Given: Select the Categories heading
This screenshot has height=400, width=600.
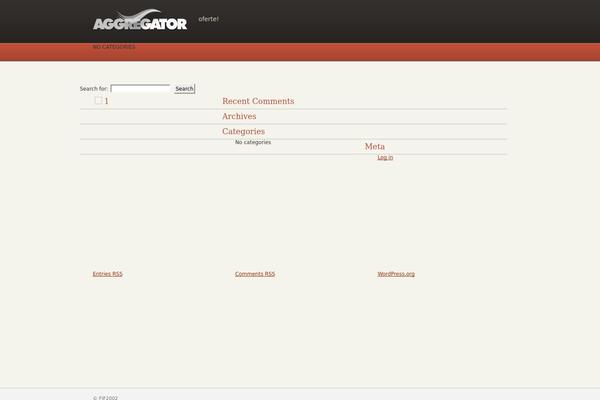Looking at the screenshot, I should pos(243,131).
